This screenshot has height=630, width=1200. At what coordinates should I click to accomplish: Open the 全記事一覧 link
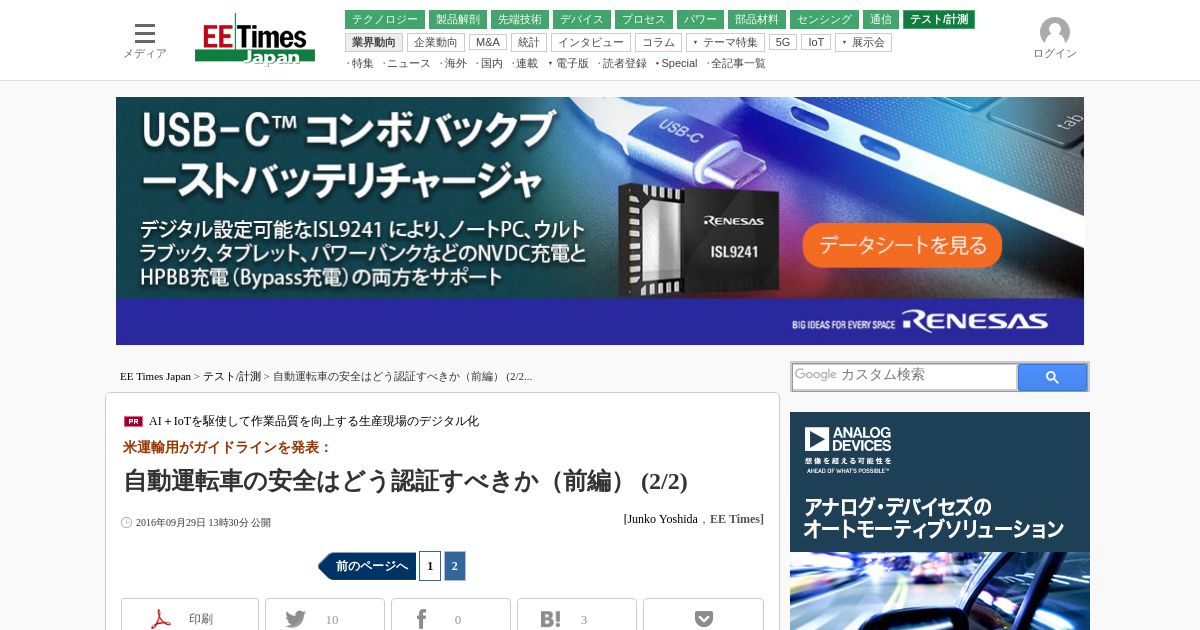coord(737,63)
